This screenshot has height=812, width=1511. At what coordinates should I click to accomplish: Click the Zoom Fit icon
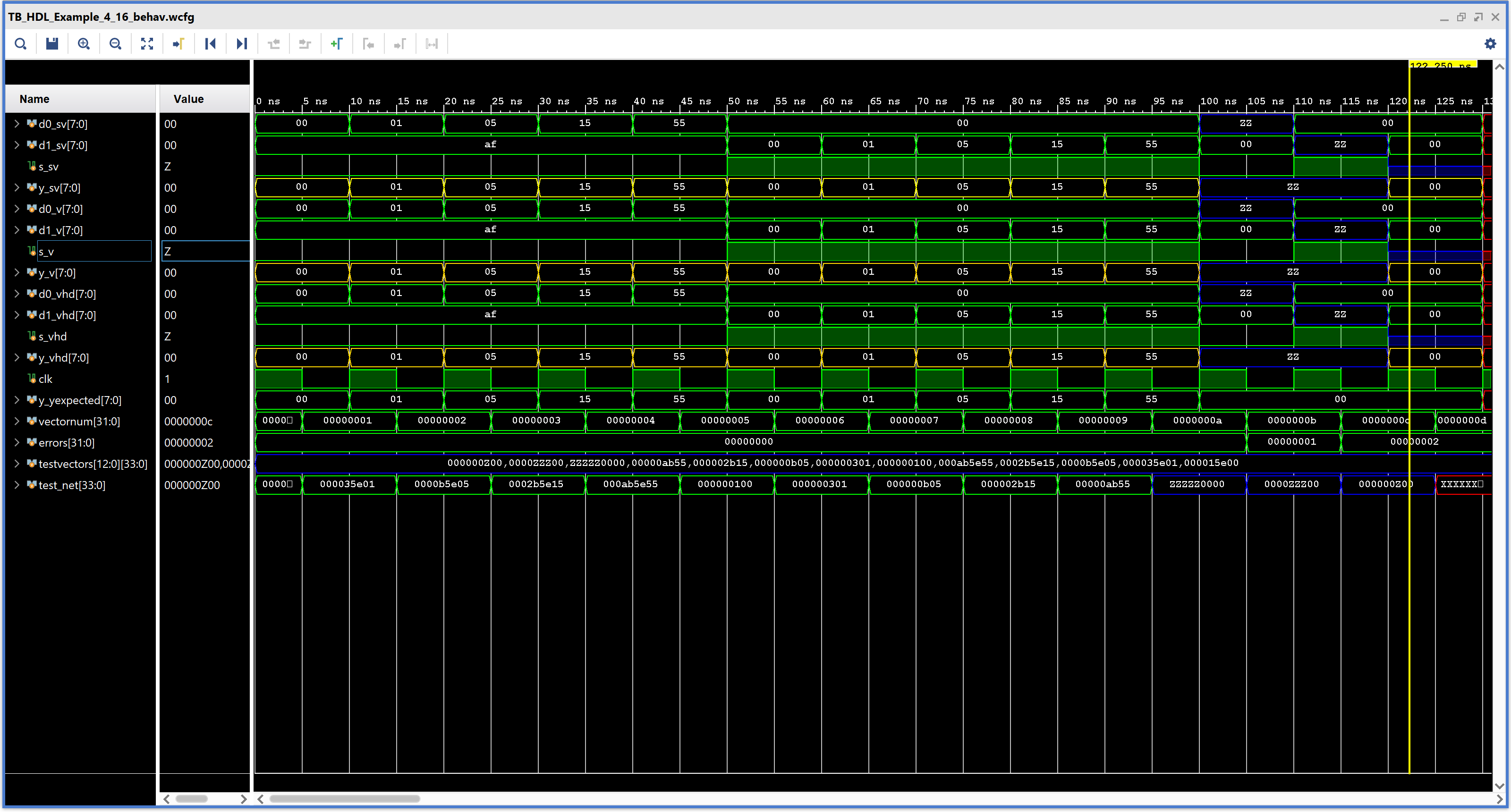[147, 44]
